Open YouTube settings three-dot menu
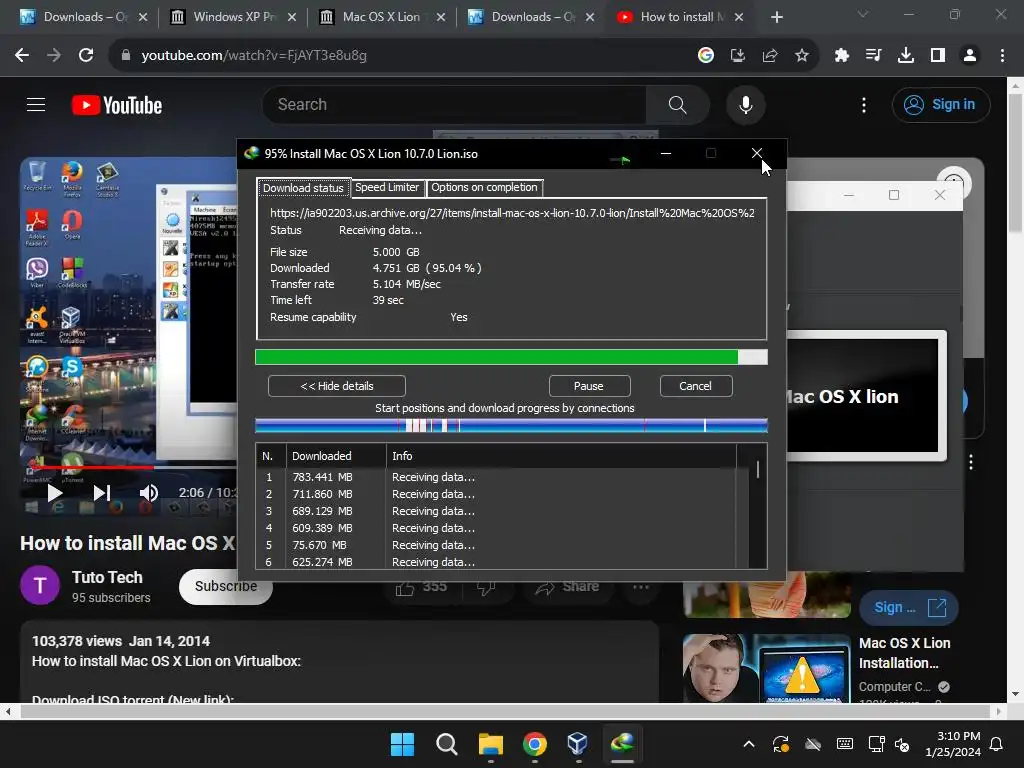The image size is (1024, 768). (864, 104)
